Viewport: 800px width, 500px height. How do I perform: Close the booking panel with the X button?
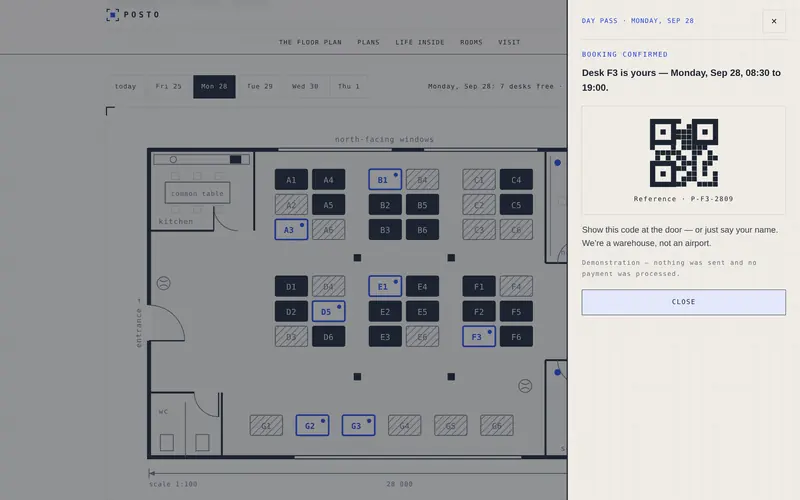pos(774,21)
